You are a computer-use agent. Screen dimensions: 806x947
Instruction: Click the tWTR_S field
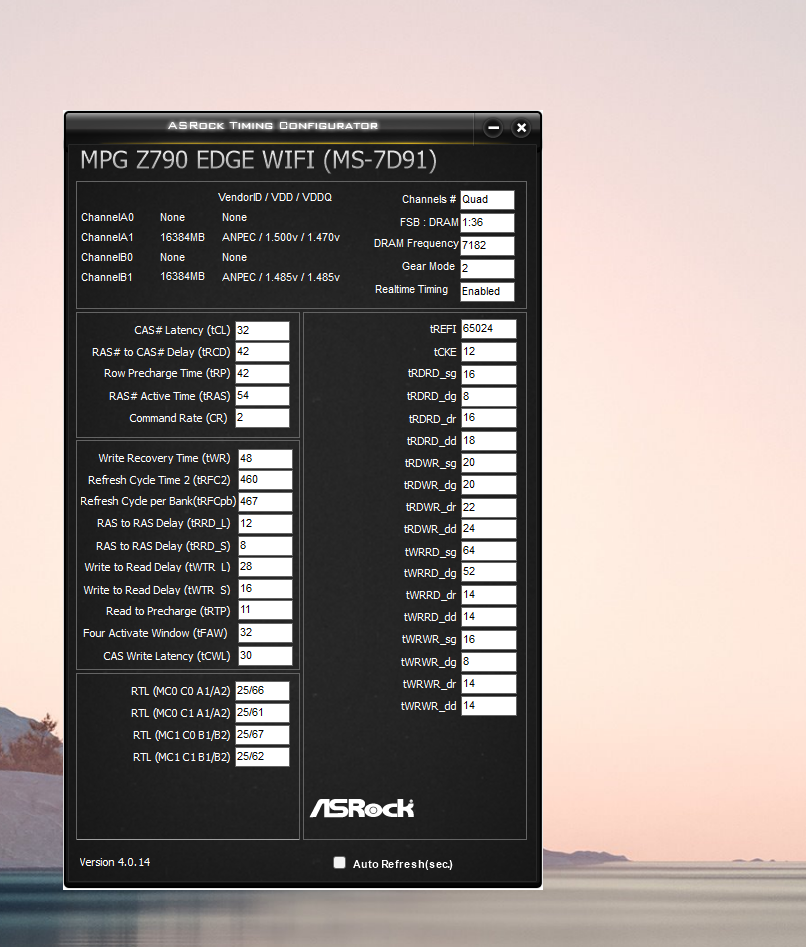pos(265,589)
